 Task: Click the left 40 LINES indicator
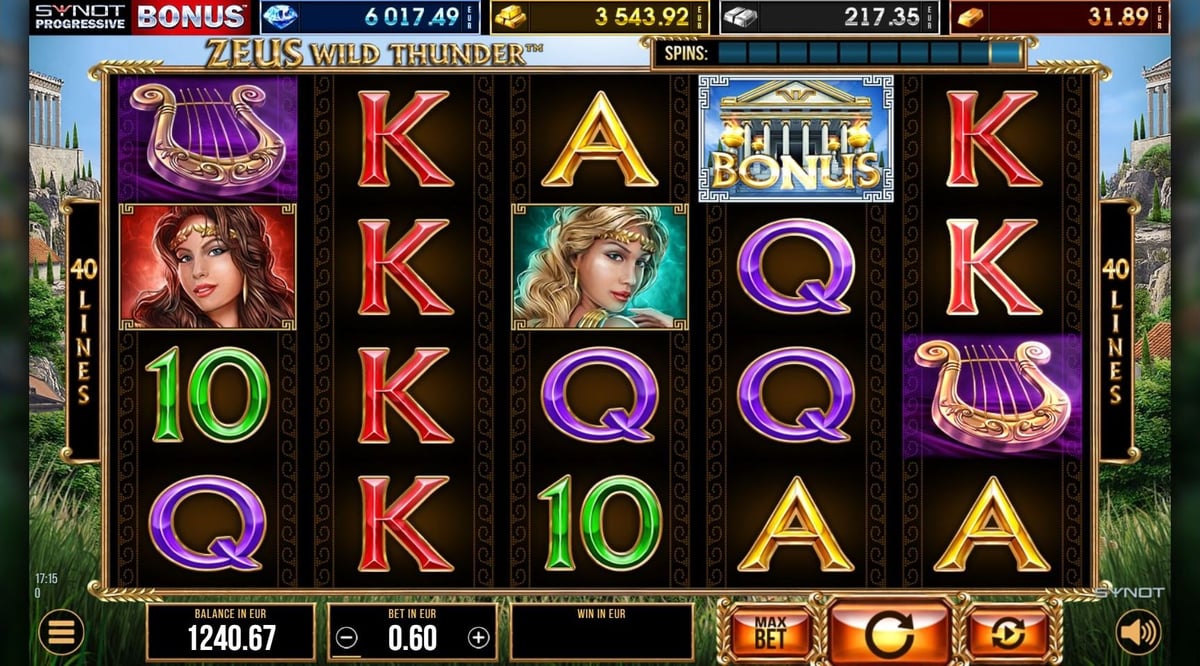[x=83, y=330]
